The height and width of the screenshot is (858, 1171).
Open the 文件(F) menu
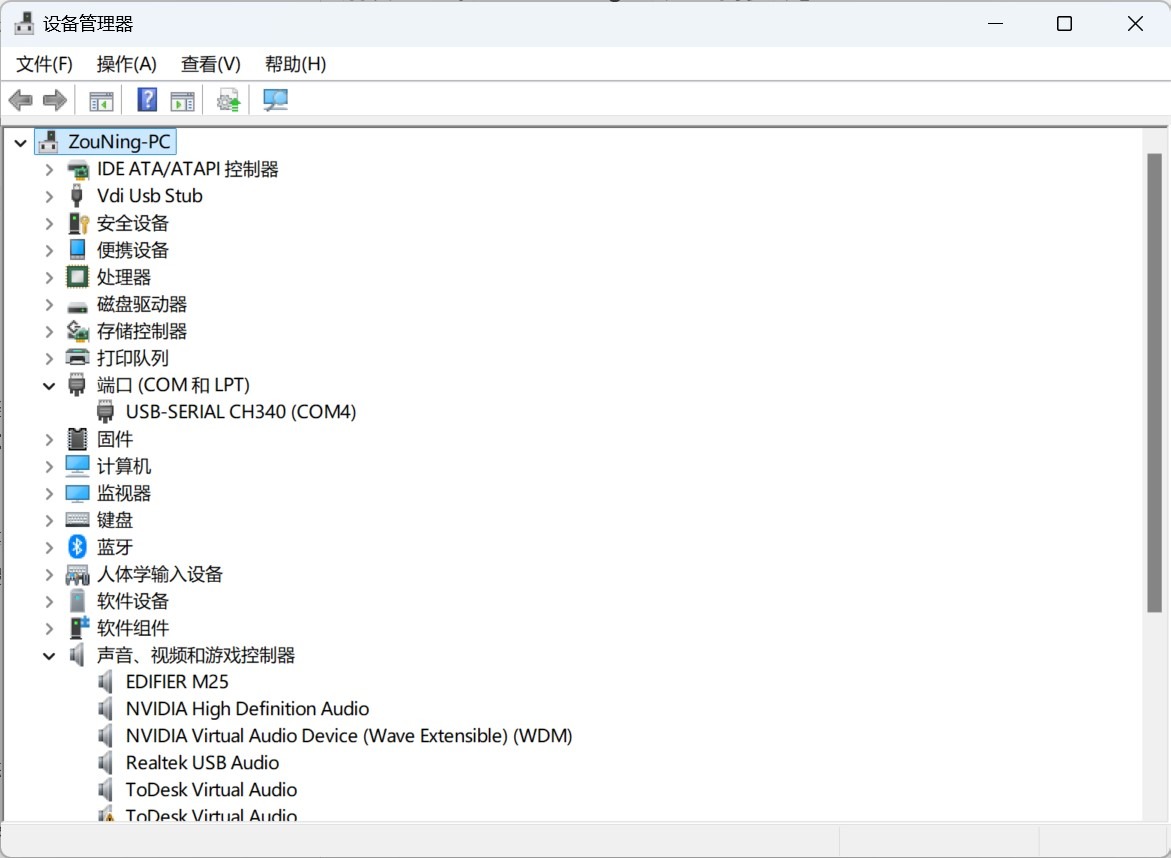44,64
